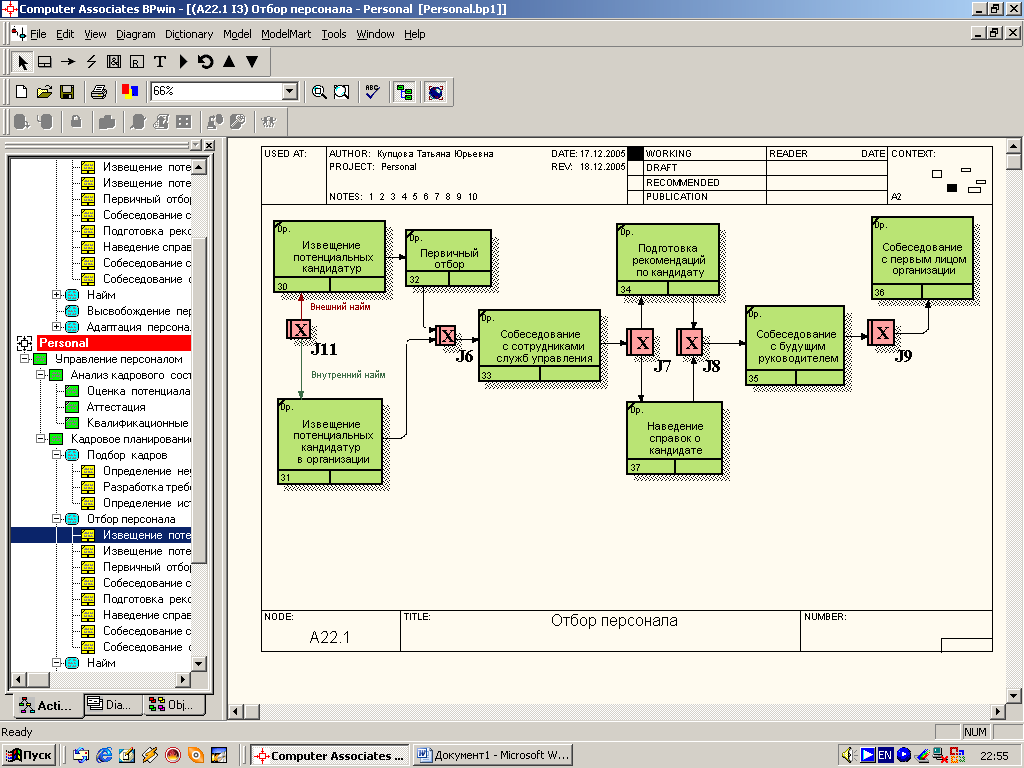Image resolution: width=1024 pixels, height=768 pixels.
Task: Collapse the Отбор персонала tree node
Action: (x=57, y=519)
